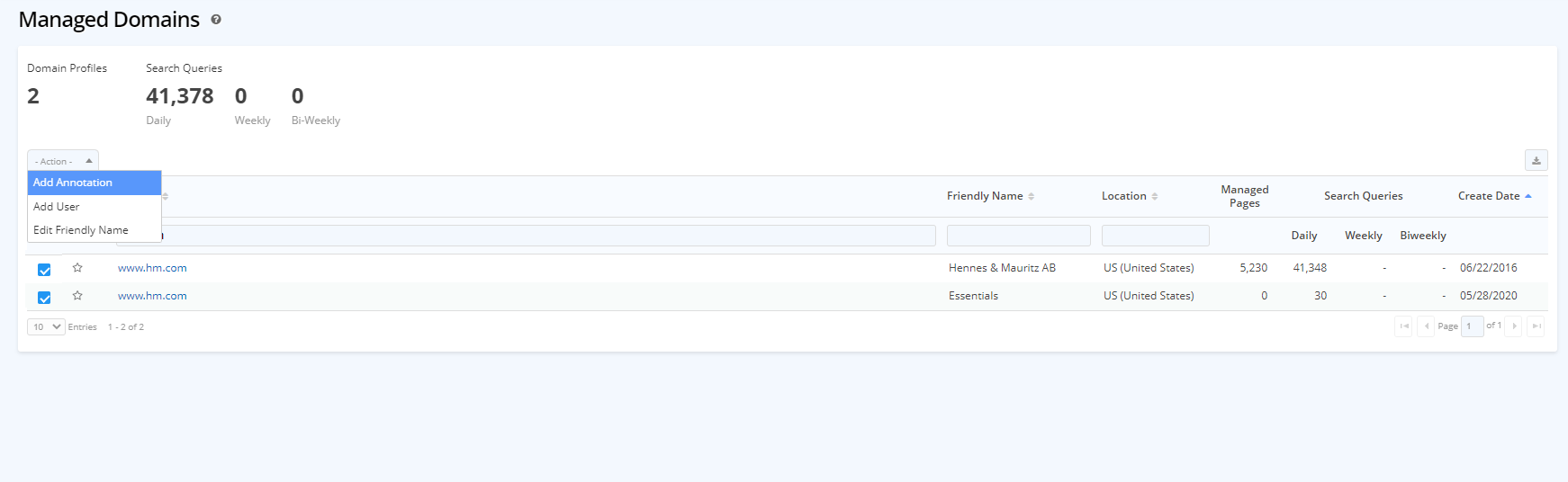This screenshot has height=482, width=1568.
Task: Click the download export icon
Action: (x=1536, y=160)
